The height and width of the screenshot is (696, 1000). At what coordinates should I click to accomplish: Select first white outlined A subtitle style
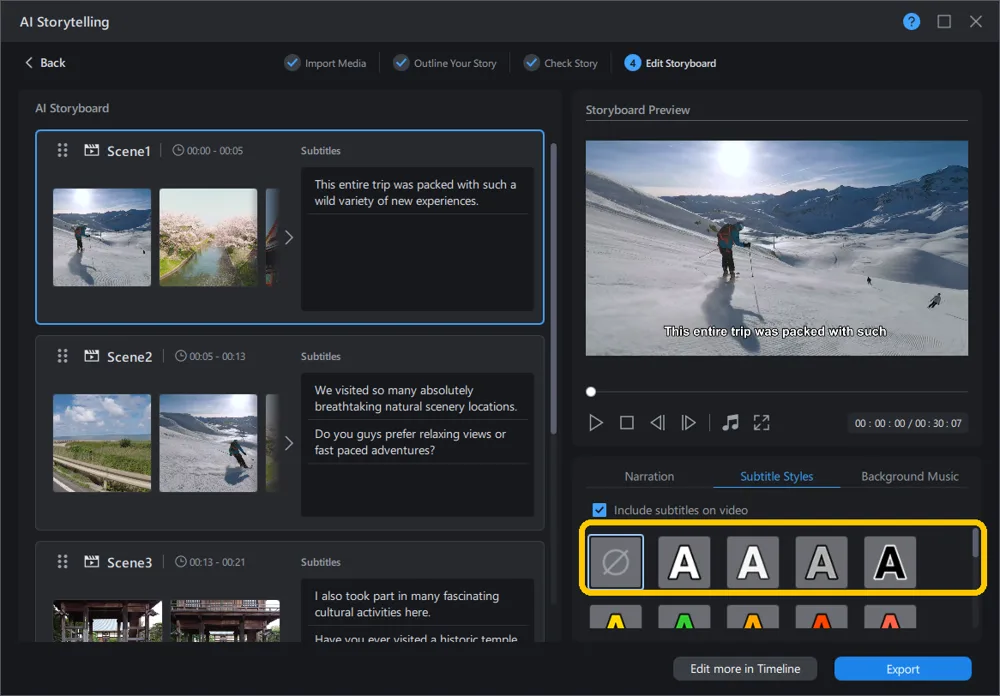pos(684,562)
